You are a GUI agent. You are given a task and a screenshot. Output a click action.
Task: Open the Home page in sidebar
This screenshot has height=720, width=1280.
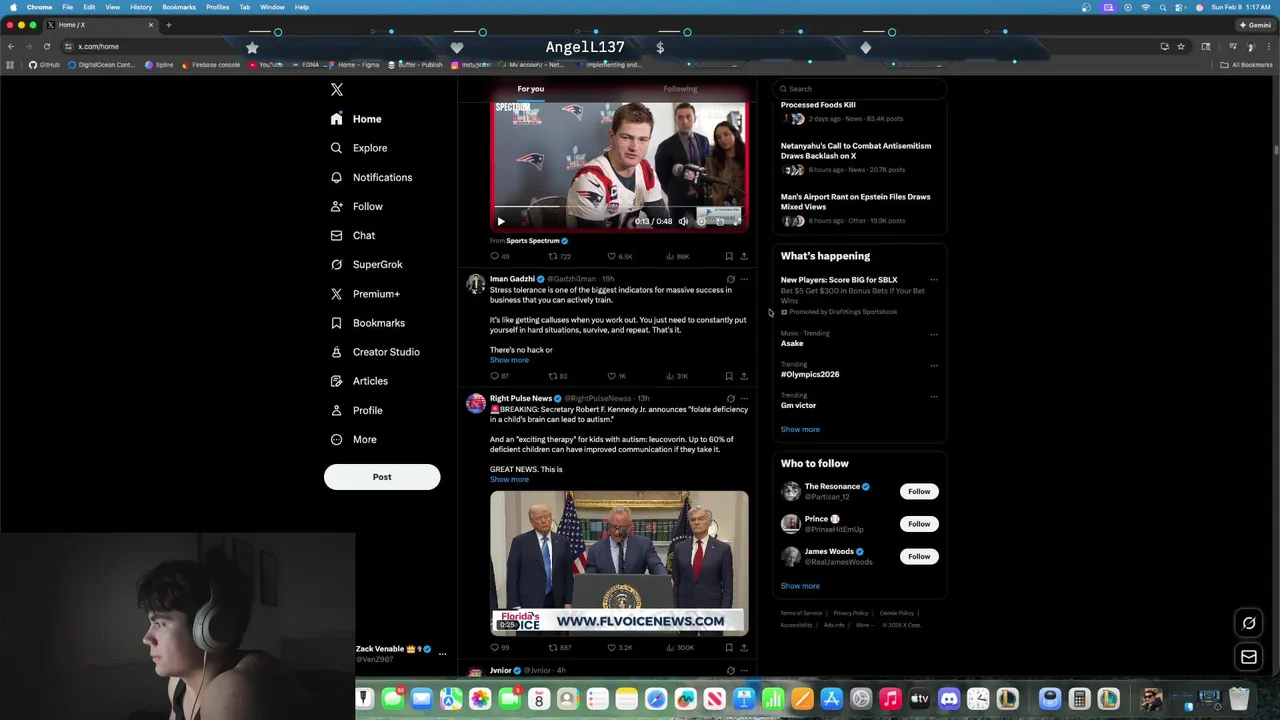[x=356, y=119]
